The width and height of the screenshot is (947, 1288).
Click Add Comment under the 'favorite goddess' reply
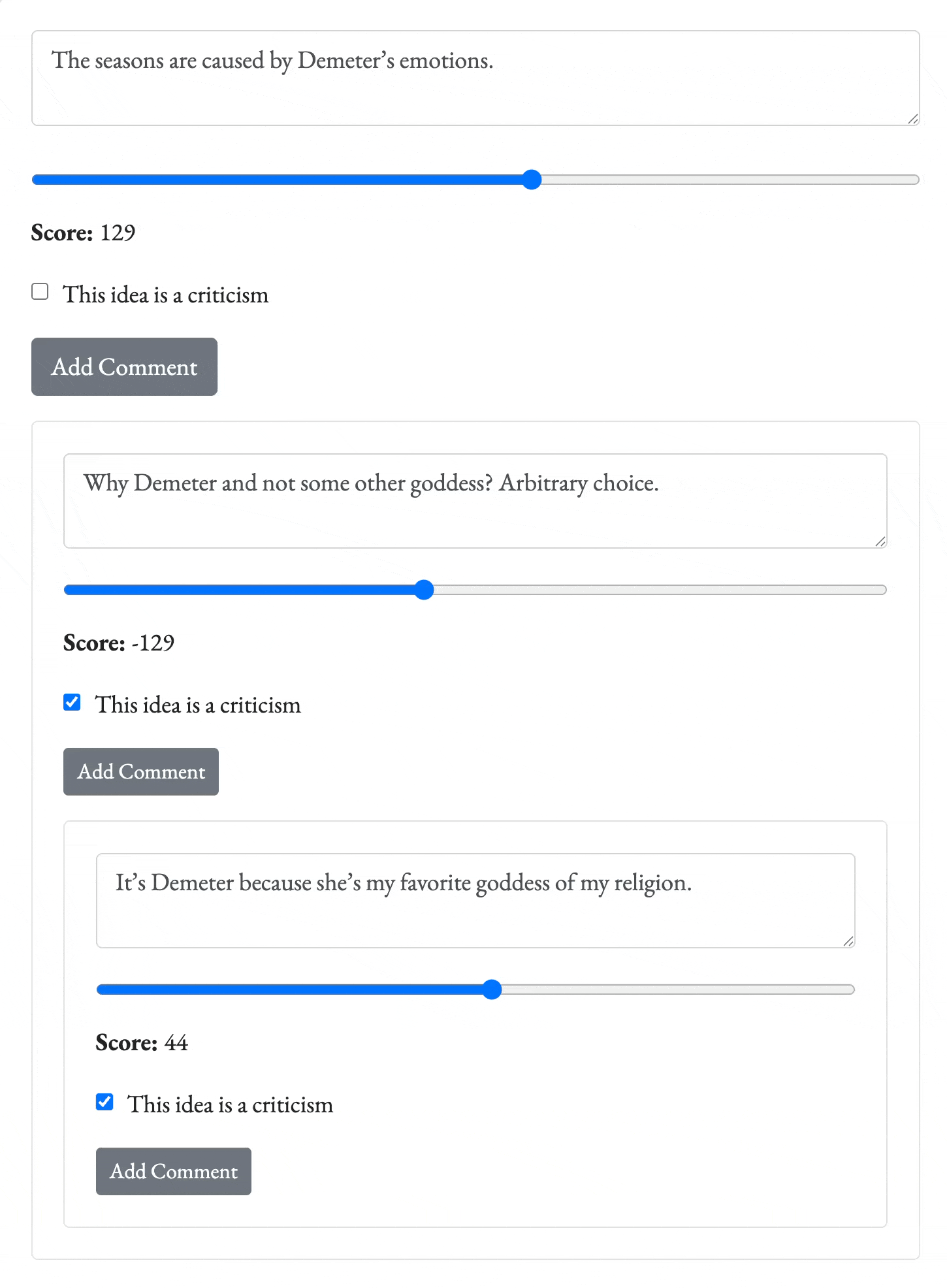(x=173, y=1171)
